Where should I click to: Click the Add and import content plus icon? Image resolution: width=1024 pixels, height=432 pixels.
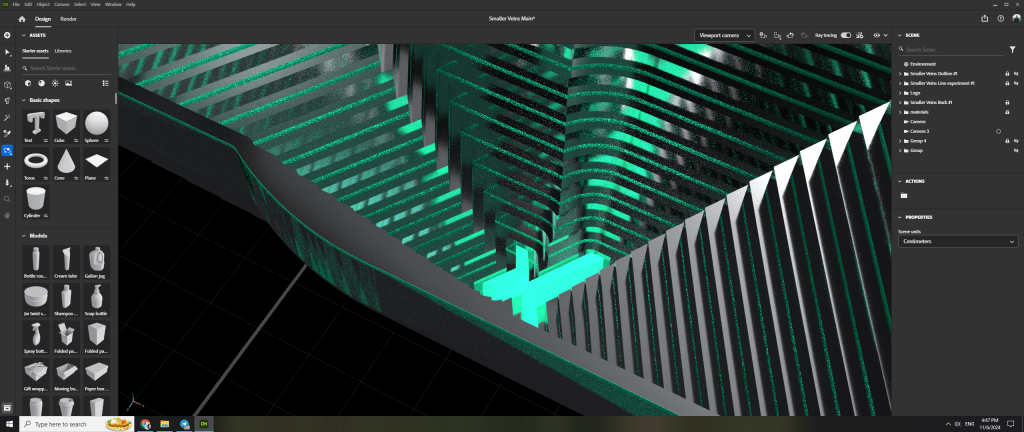tap(7, 36)
